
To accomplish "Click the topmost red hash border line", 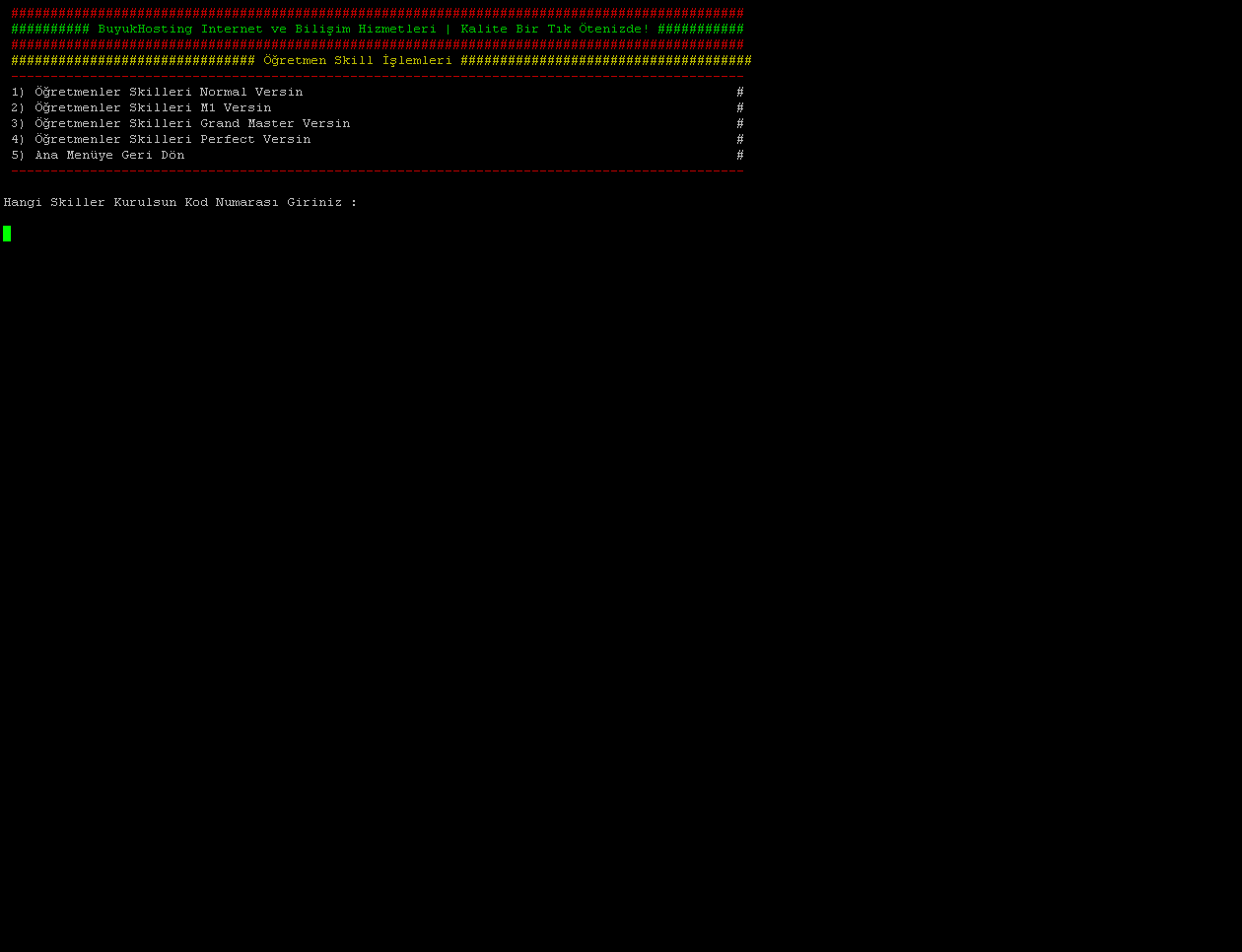I will 377,14.
